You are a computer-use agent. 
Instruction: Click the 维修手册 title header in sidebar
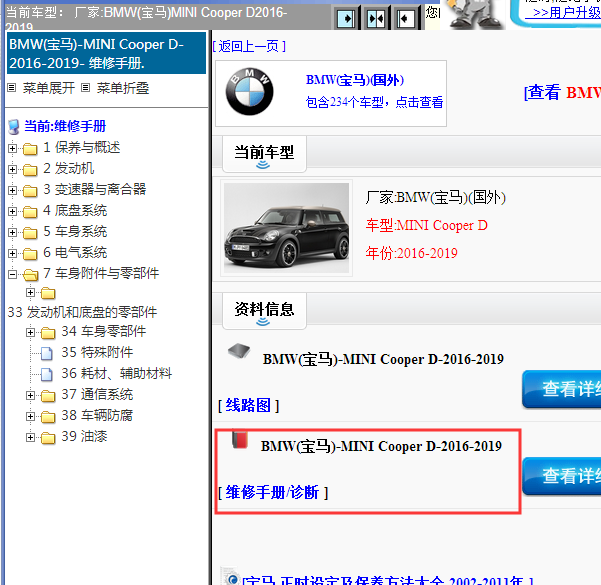(106, 53)
